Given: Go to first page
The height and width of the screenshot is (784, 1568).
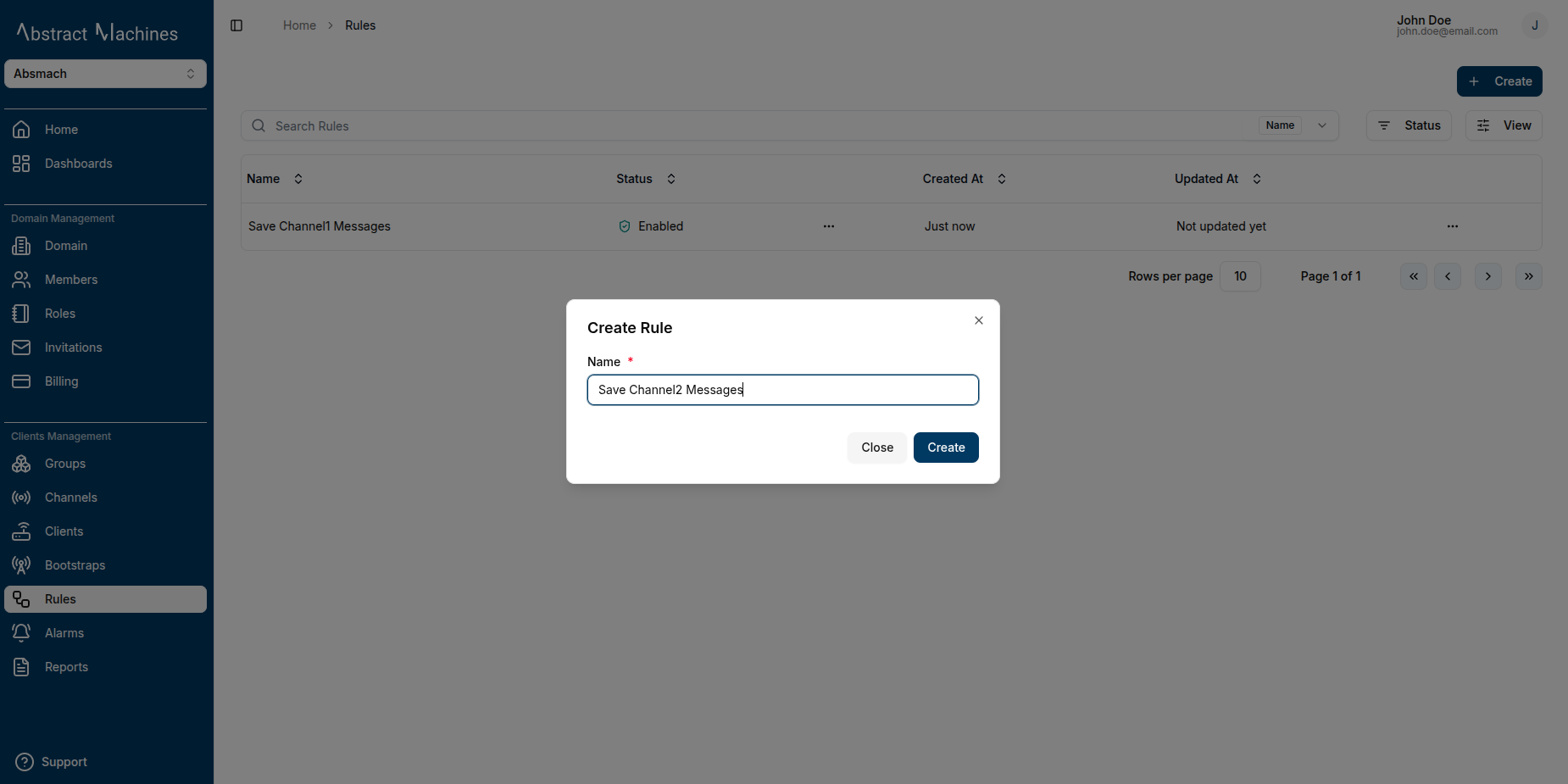Looking at the screenshot, I should click(x=1414, y=276).
